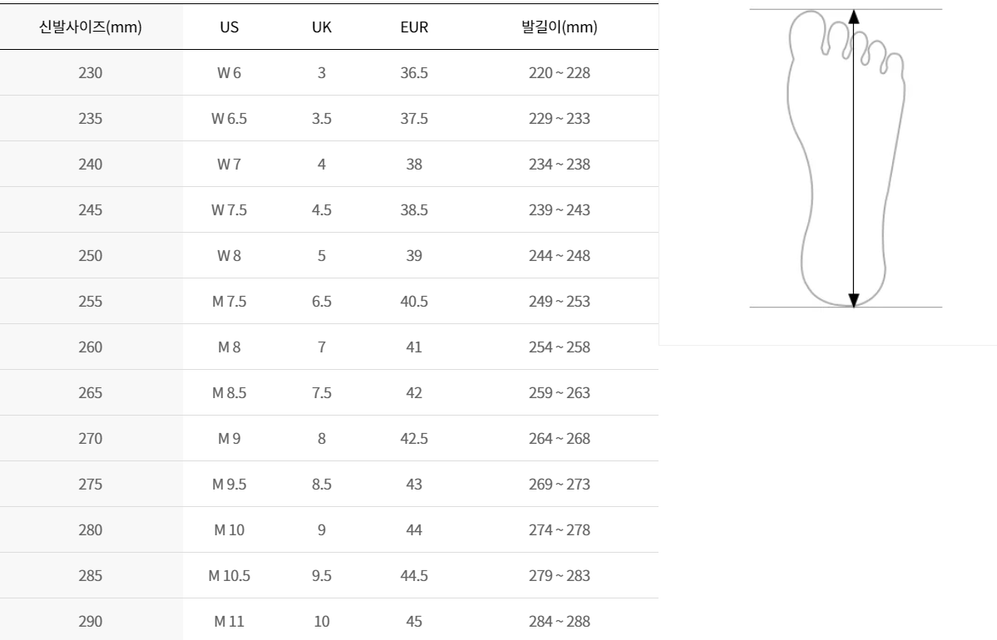The height and width of the screenshot is (640, 997).
Task: Click the 234 ~ 238 foot length cell
Action: [560, 164]
